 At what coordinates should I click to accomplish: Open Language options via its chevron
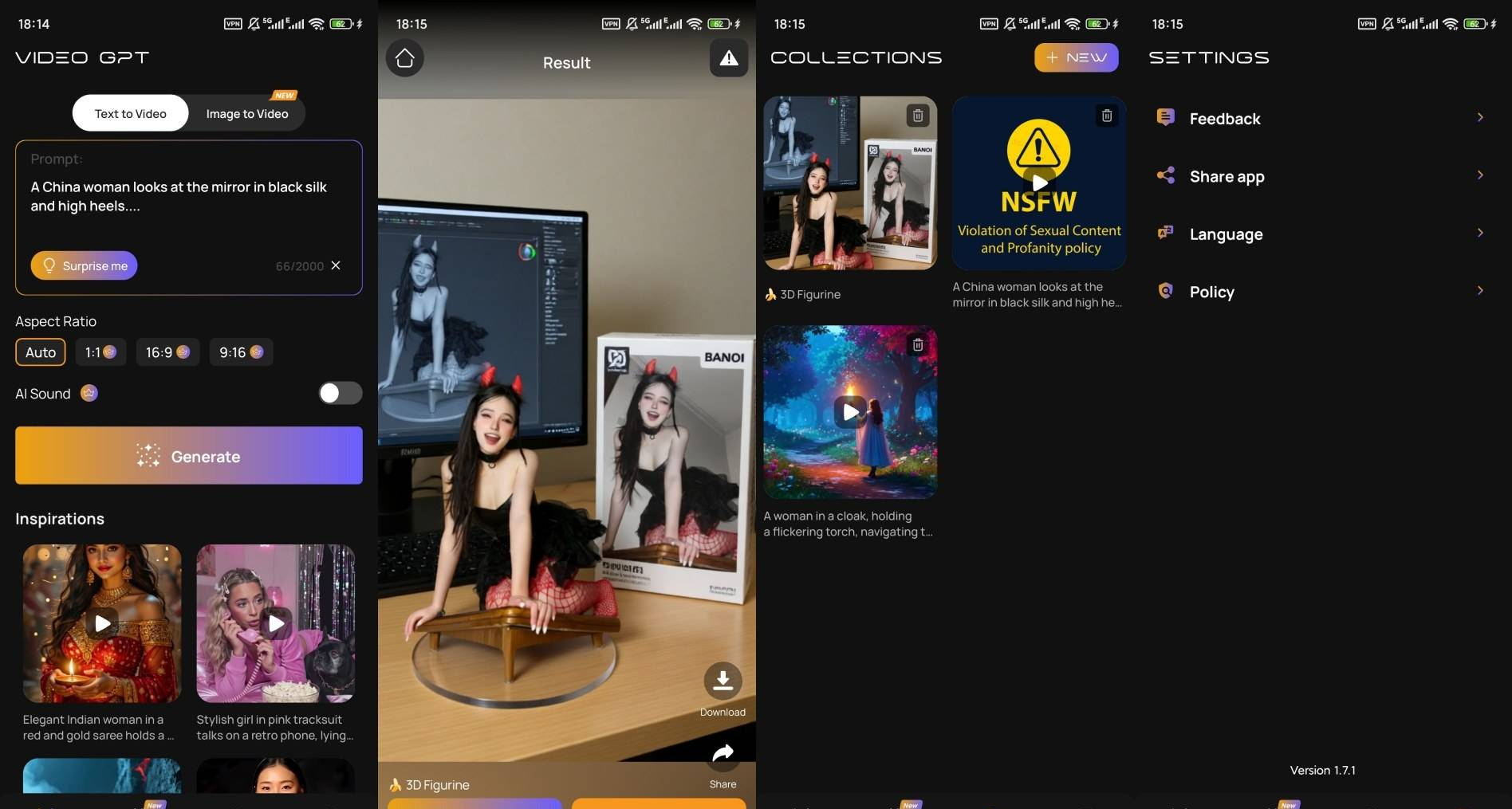[x=1480, y=233]
